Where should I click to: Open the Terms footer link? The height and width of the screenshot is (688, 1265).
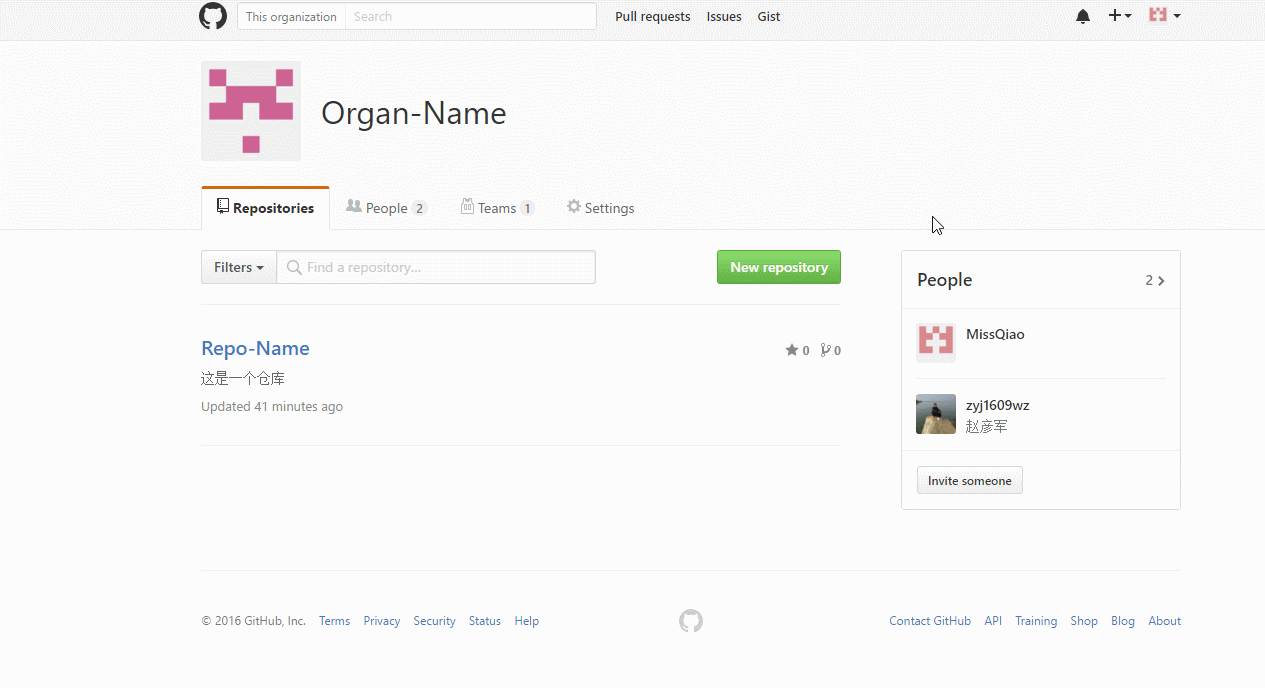pyautogui.click(x=334, y=621)
